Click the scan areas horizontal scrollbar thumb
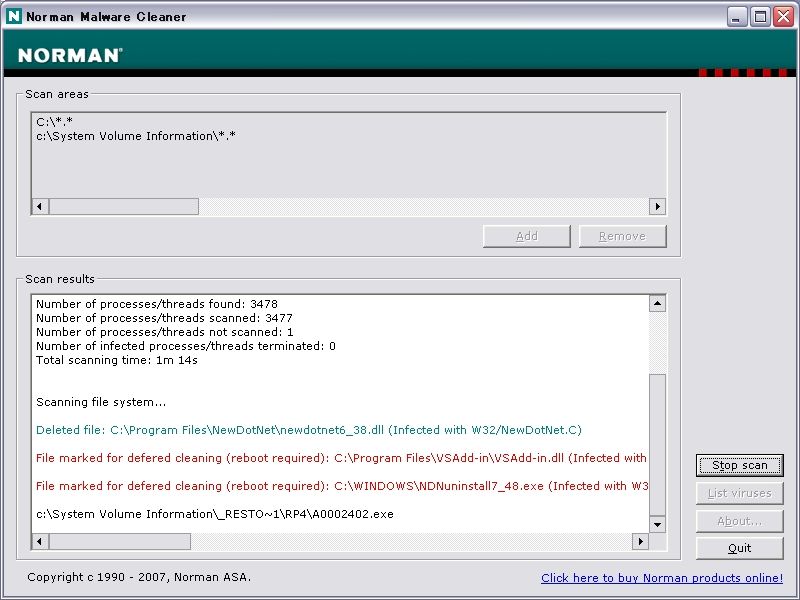 click(123, 206)
